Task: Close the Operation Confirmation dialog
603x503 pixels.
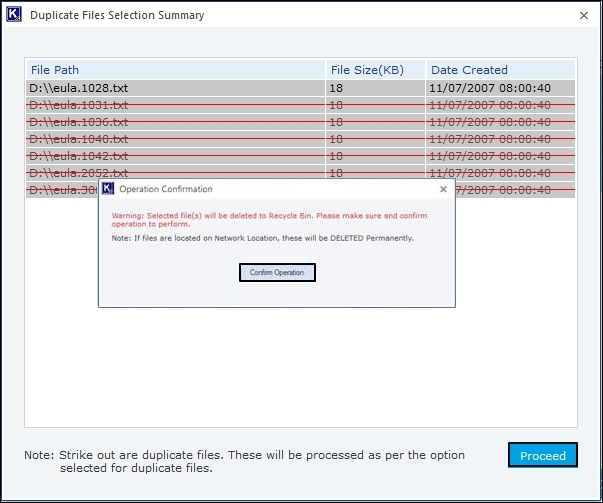Action: (x=443, y=189)
